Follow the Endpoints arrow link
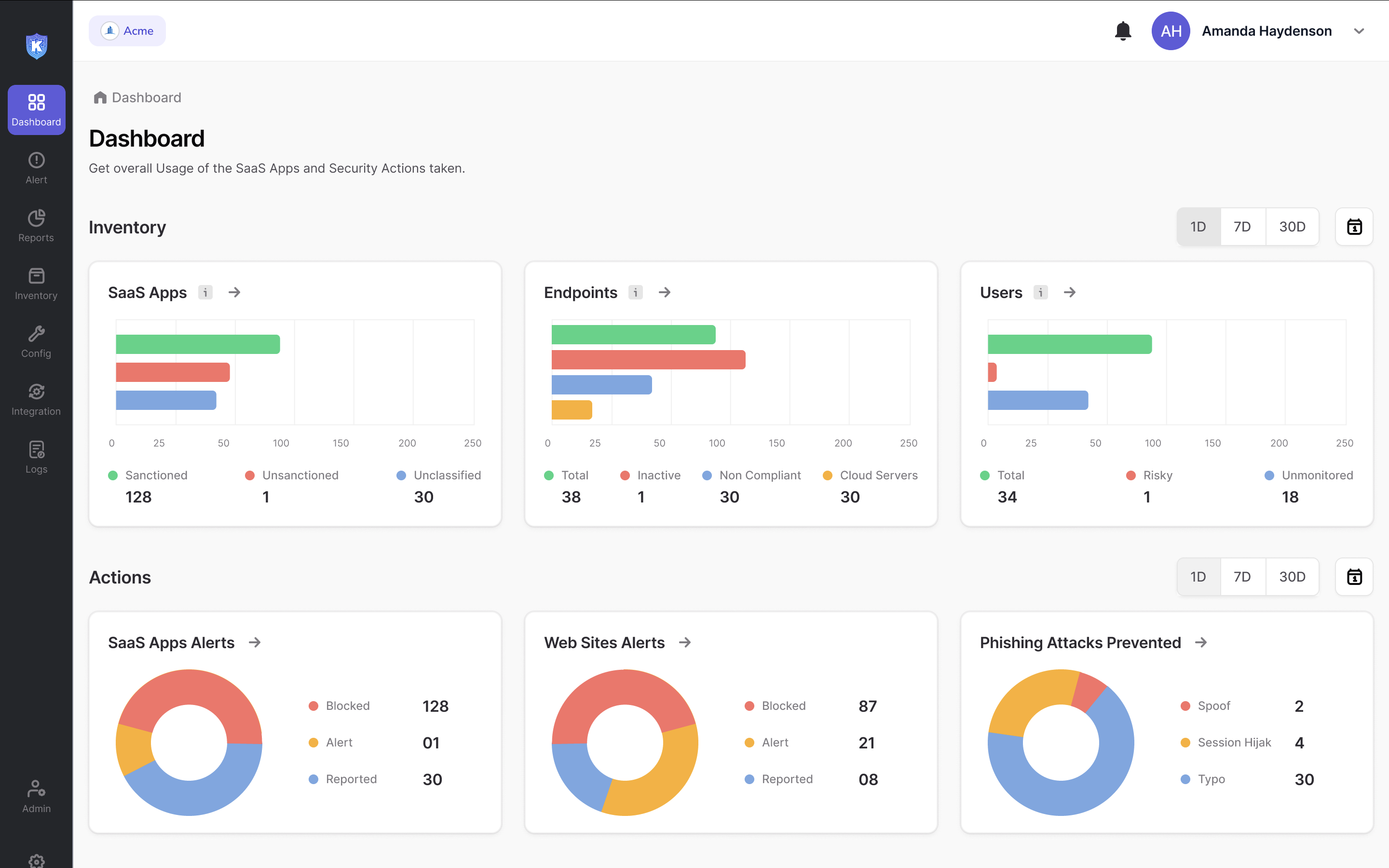The image size is (1389, 868). [665, 292]
